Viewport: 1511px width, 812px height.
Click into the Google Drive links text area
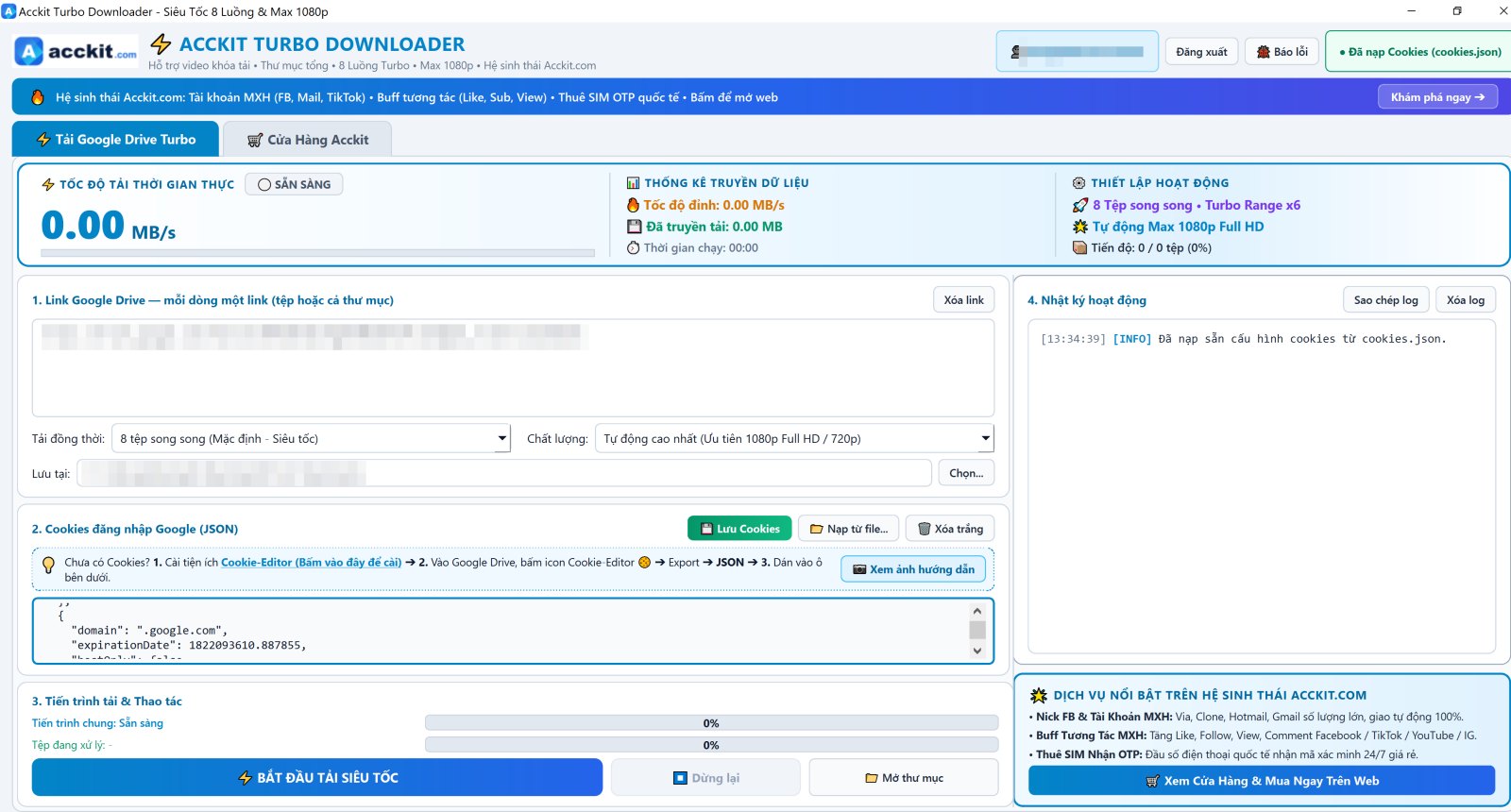coord(513,368)
